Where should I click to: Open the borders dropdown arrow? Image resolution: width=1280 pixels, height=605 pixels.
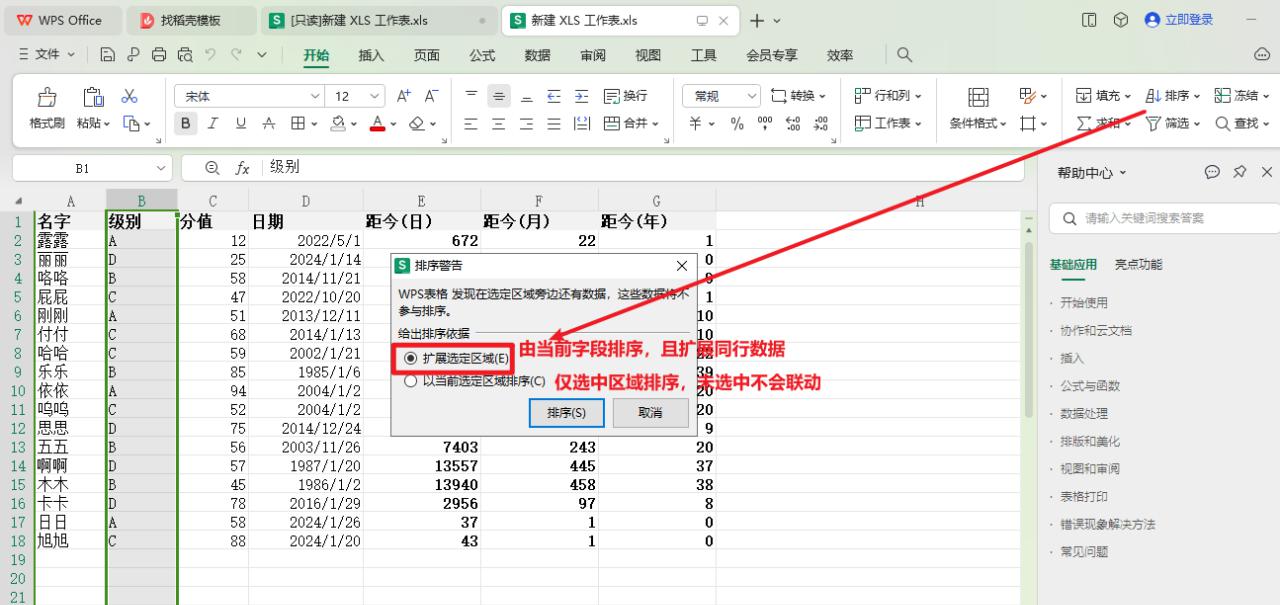point(313,124)
